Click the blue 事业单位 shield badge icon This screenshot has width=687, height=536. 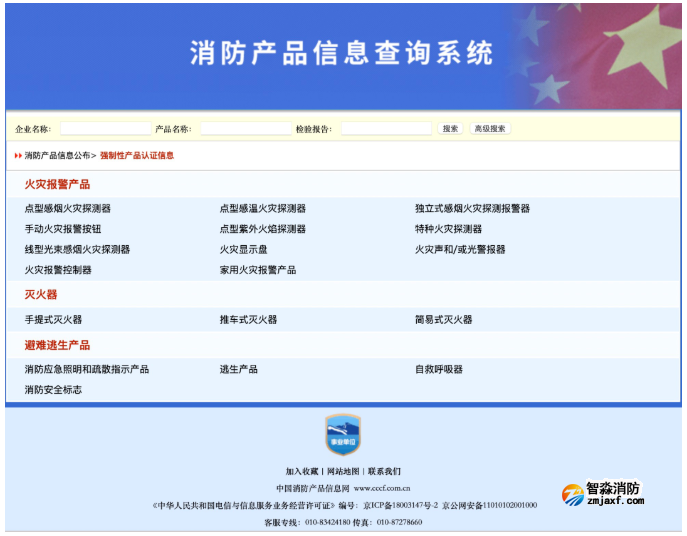[x=342, y=436]
